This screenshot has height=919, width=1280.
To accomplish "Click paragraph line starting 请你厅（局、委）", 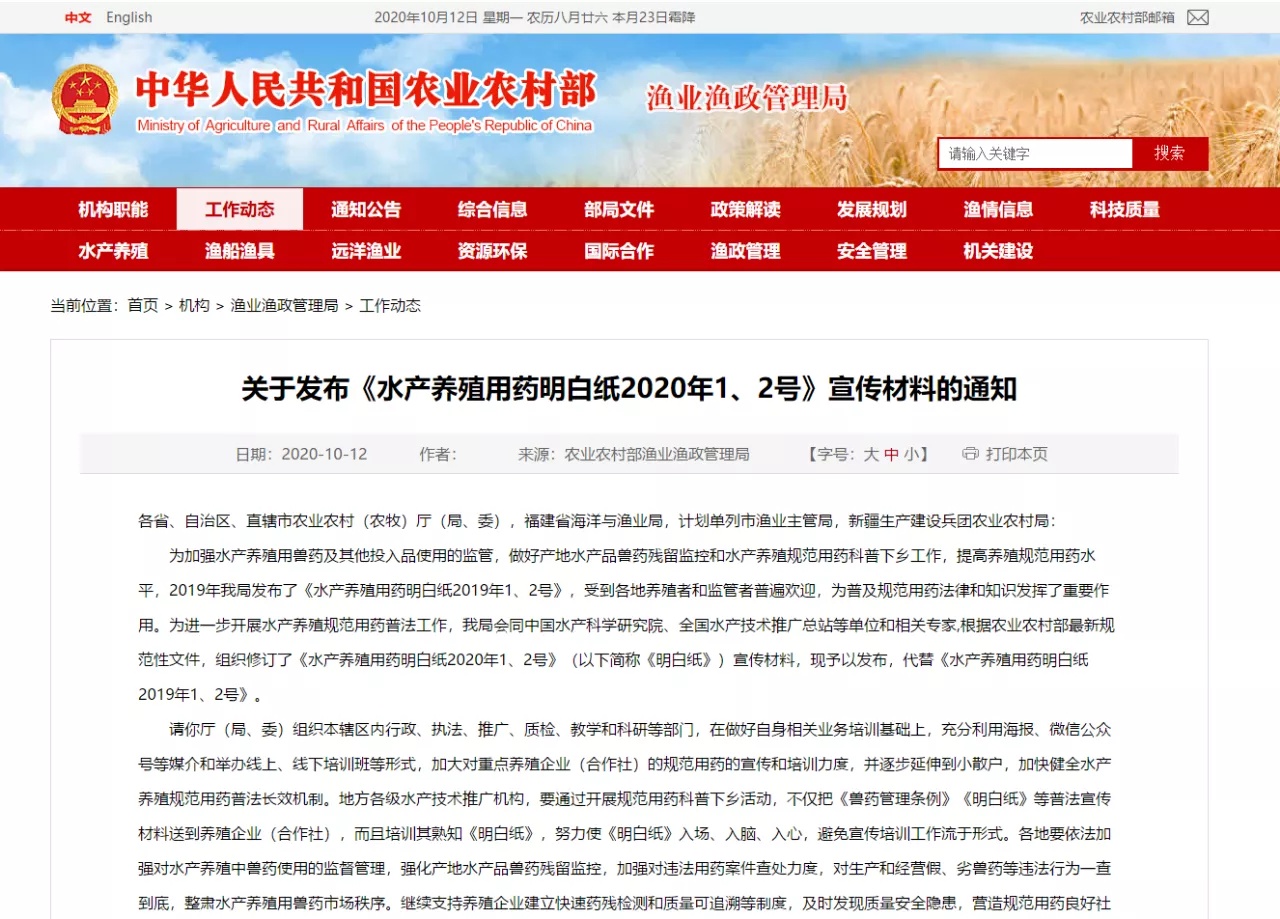I will 641,728.
